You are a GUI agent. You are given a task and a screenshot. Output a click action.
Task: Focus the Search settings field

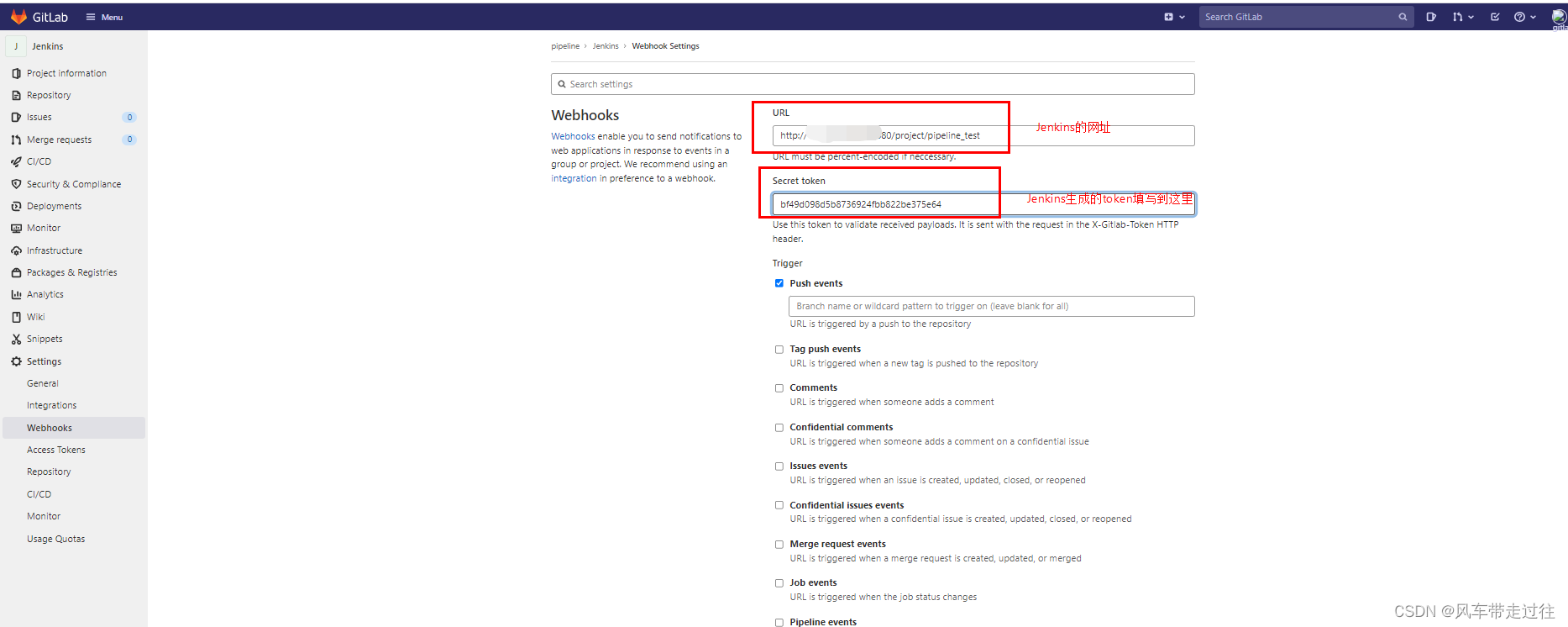click(x=873, y=84)
